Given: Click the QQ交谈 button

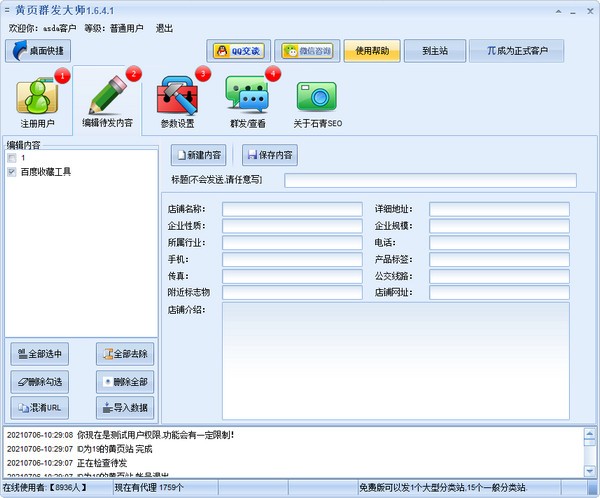Looking at the screenshot, I should [238, 51].
